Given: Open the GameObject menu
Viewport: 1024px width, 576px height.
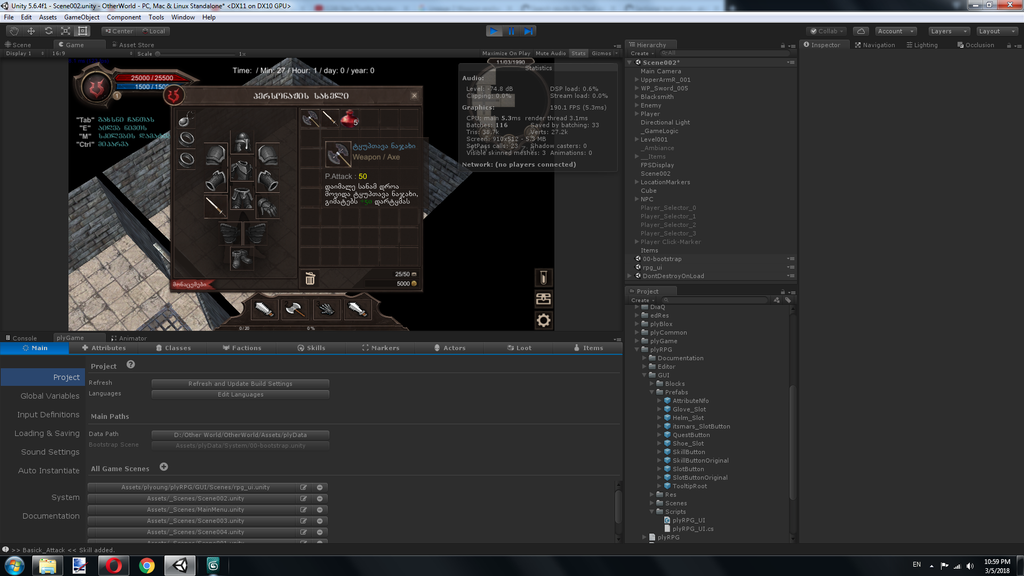Looking at the screenshot, I should (82, 17).
